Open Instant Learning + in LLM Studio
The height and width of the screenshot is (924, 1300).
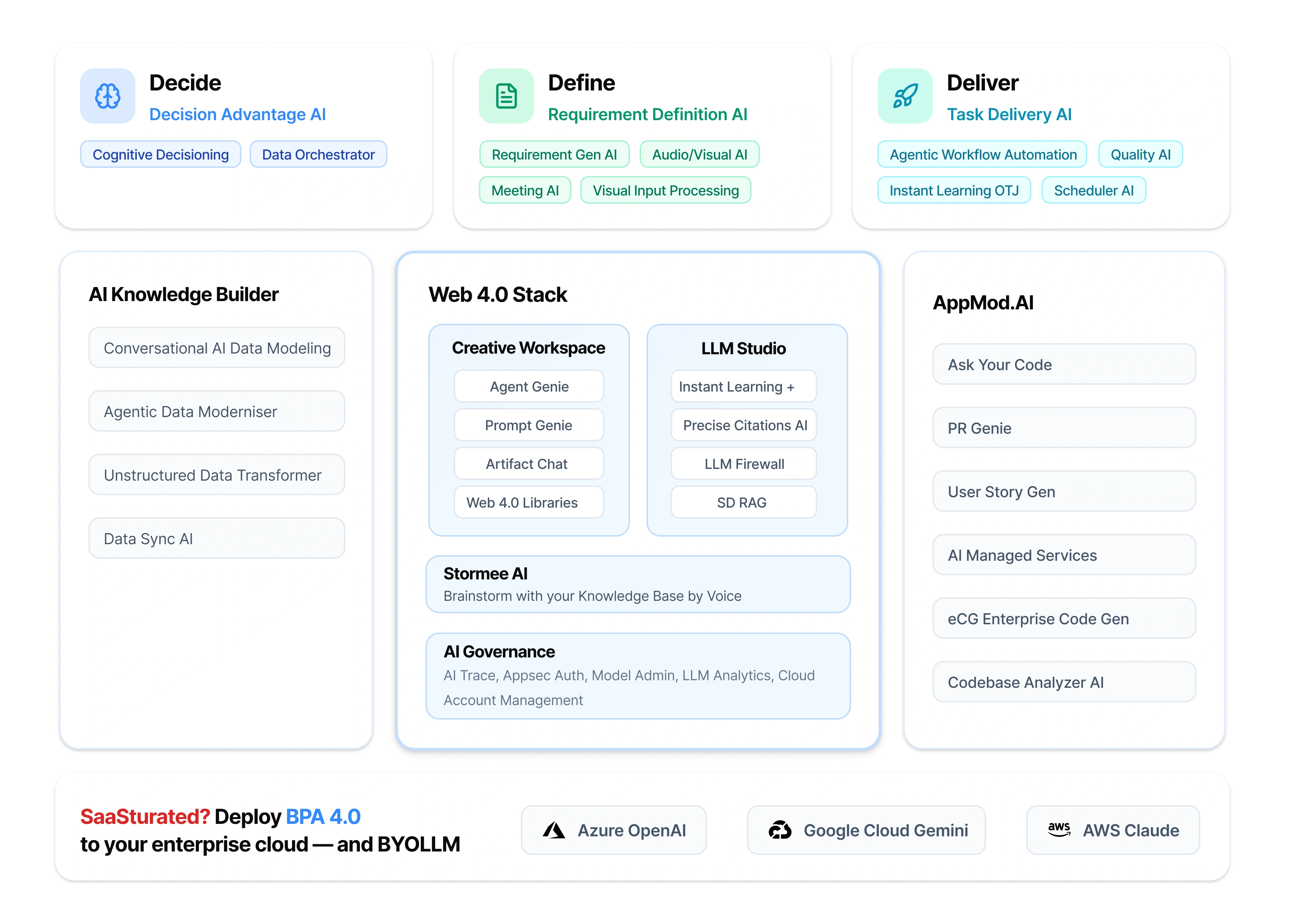coord(743,386)
